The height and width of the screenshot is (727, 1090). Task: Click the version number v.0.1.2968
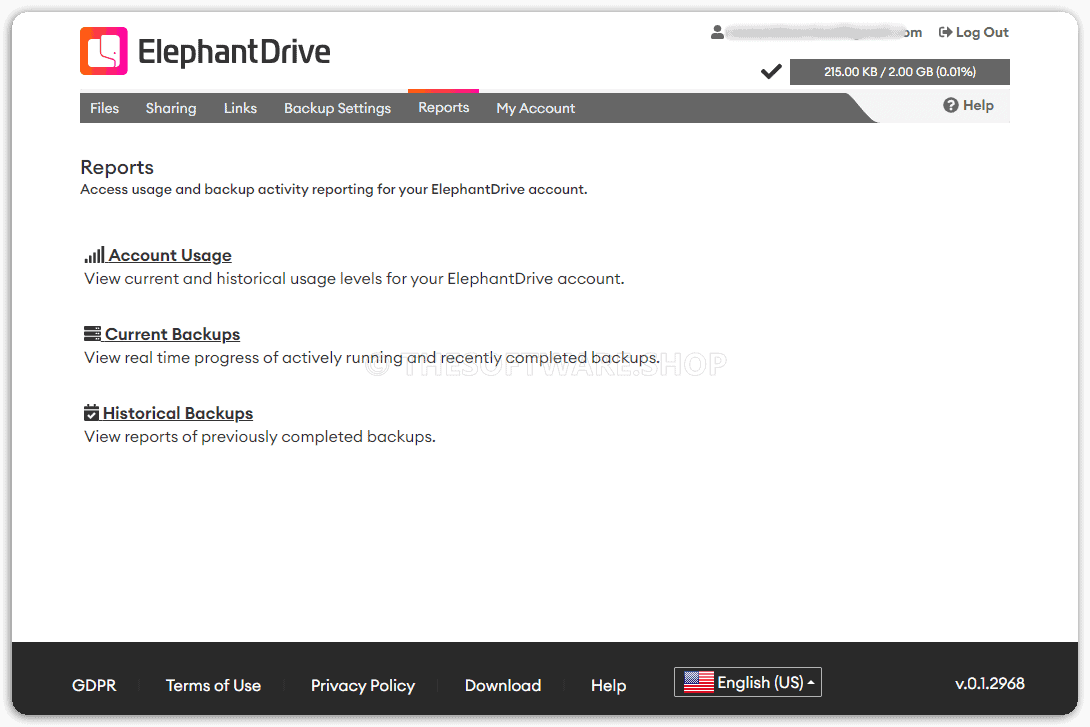(x=990, y=684)
